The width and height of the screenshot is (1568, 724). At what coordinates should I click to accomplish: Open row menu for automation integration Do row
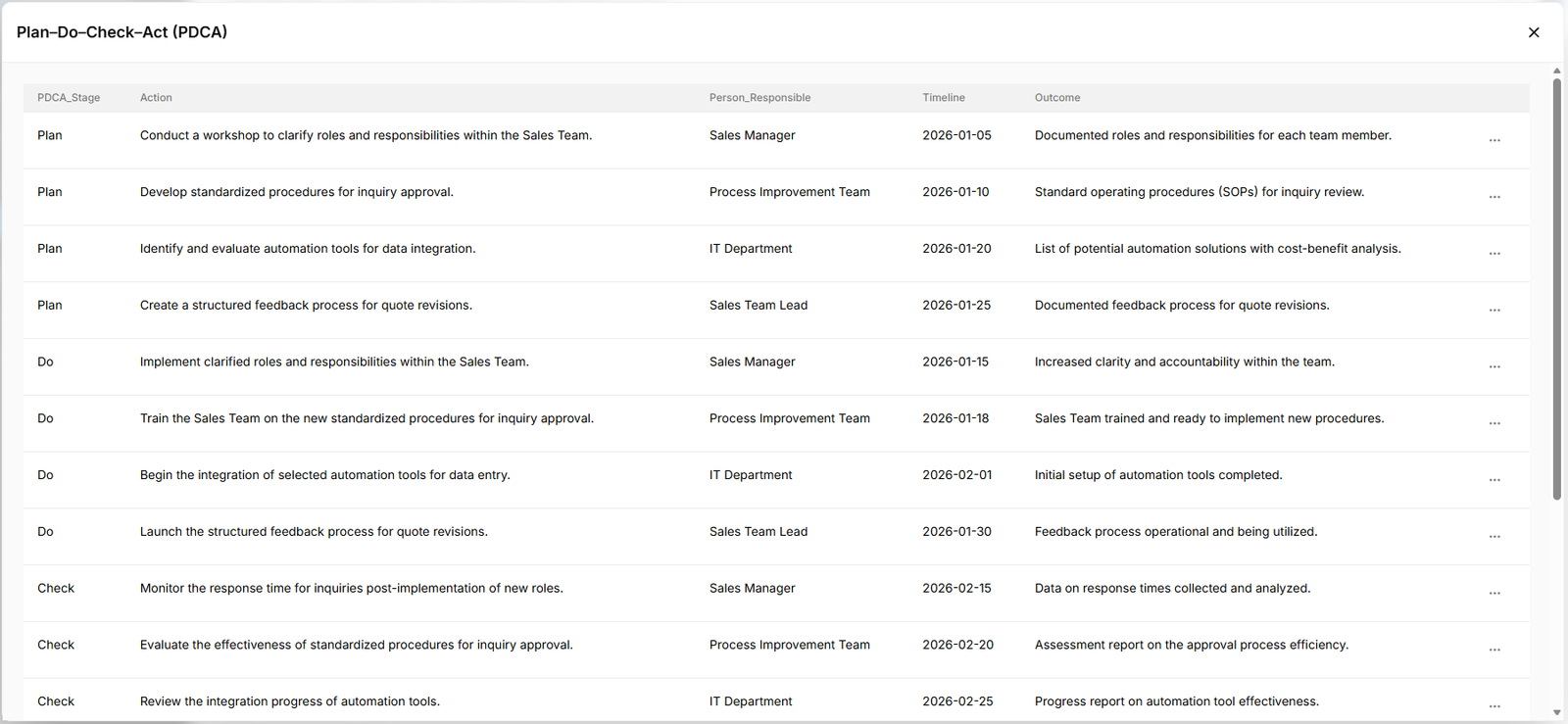tap(1494, 480)
